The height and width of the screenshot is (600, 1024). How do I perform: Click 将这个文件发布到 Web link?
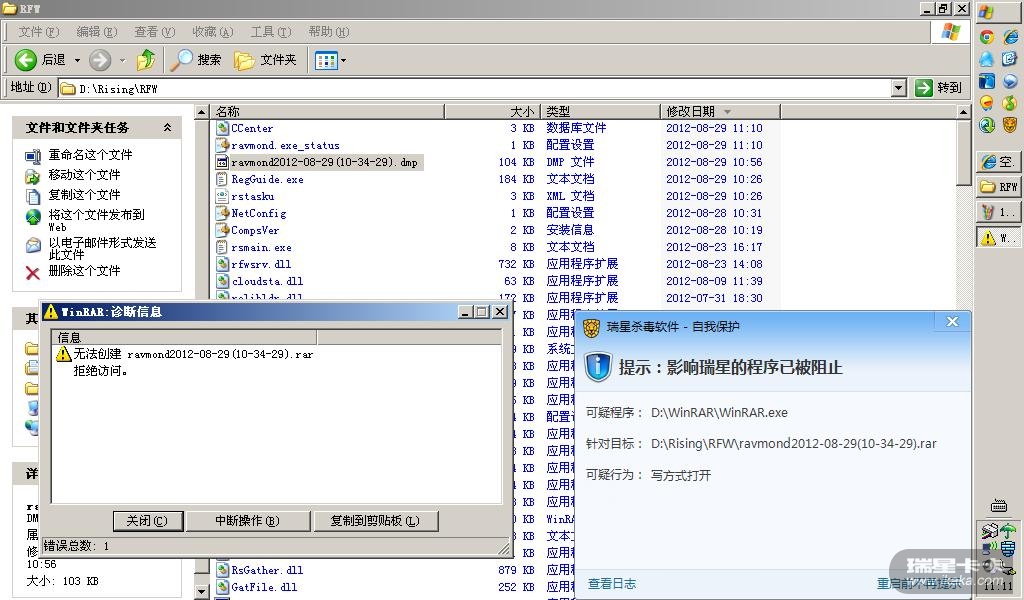click(x=96, y=220)
